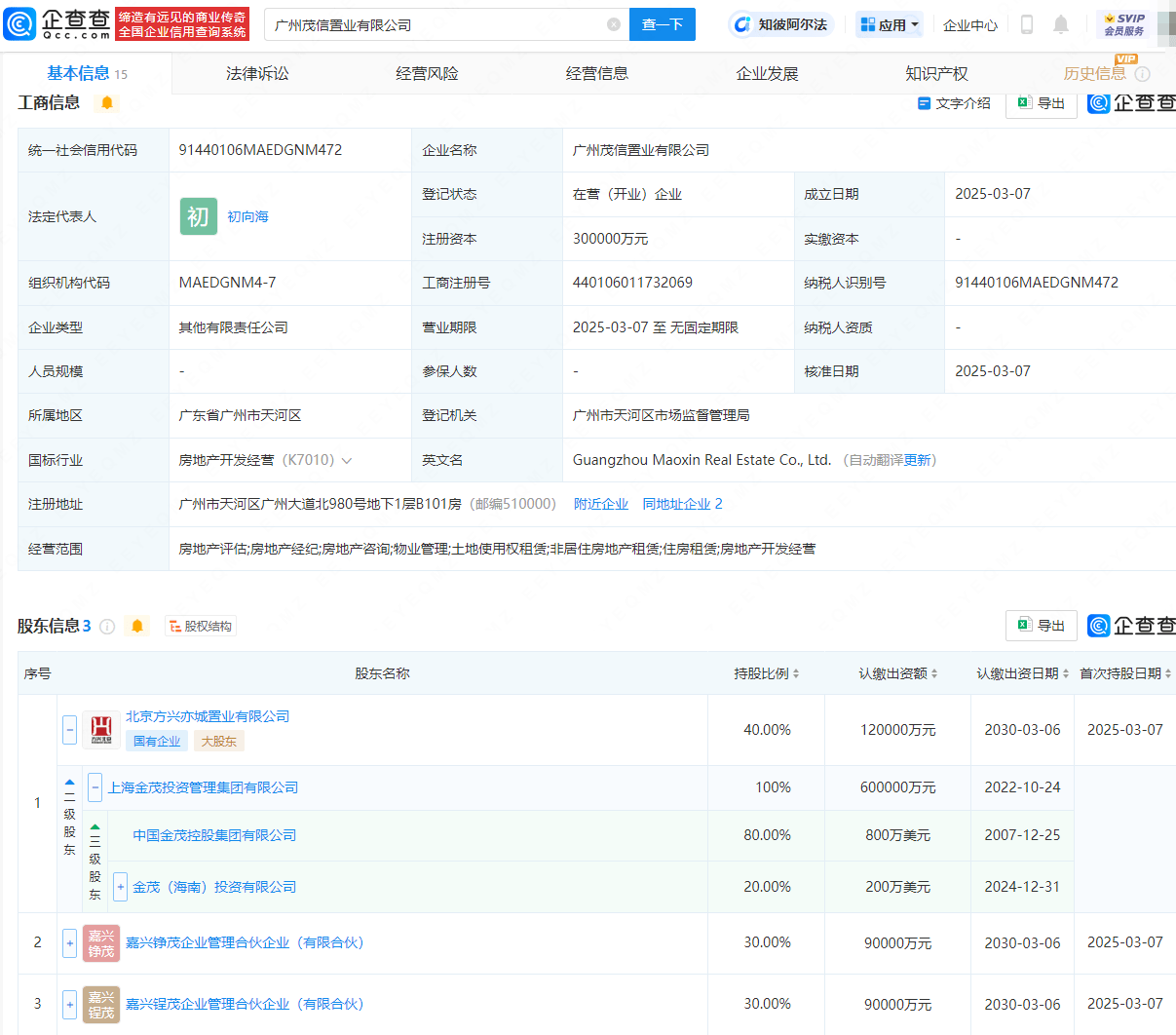1176x1035 pixels.
Task: Click registered capital 300000万元 value
Action: (x=610, y=239)
